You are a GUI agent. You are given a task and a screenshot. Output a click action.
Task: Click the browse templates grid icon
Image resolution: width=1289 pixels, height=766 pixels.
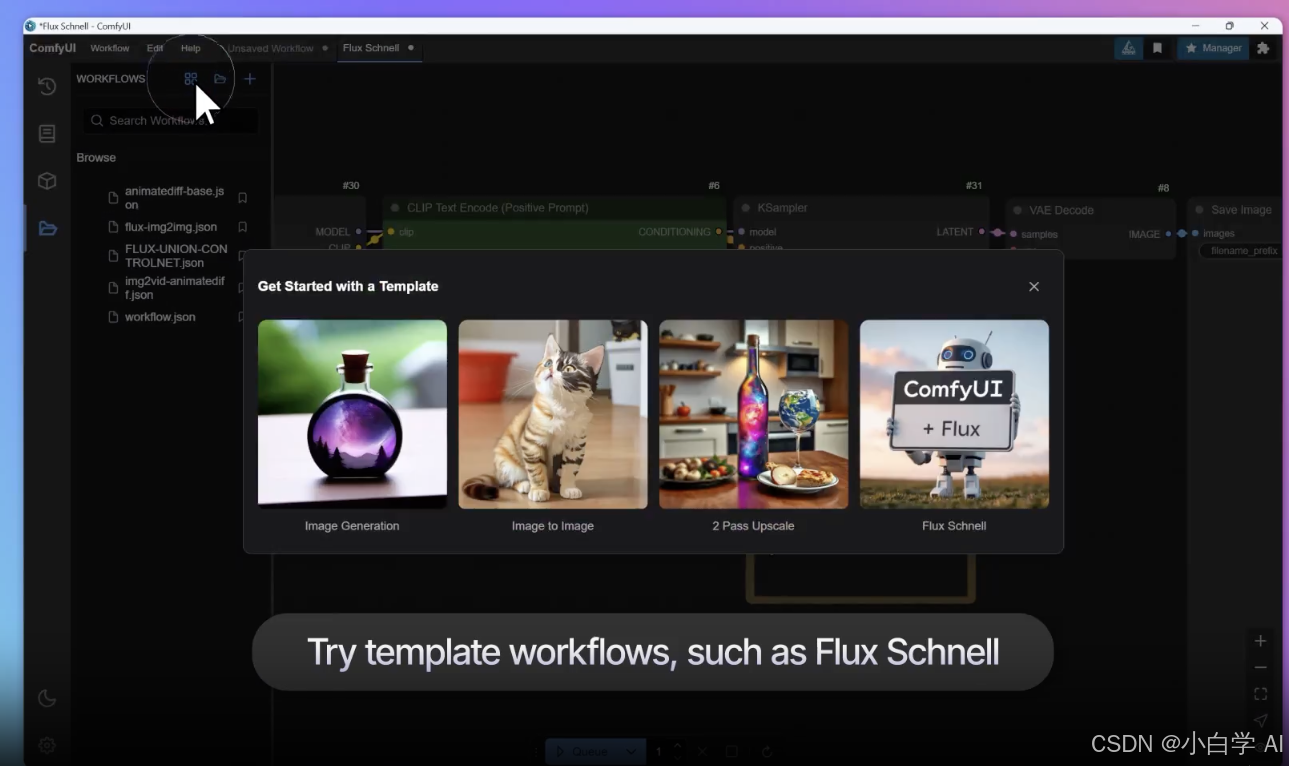click(190, 78)
